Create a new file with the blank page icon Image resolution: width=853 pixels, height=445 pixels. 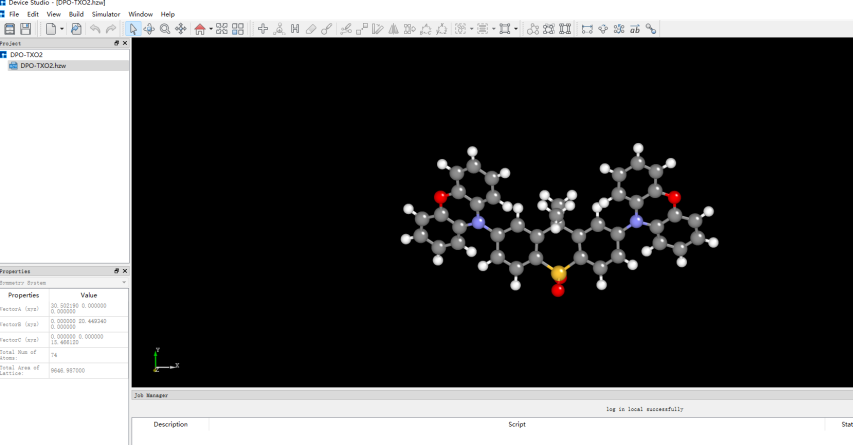click(51, 29)
